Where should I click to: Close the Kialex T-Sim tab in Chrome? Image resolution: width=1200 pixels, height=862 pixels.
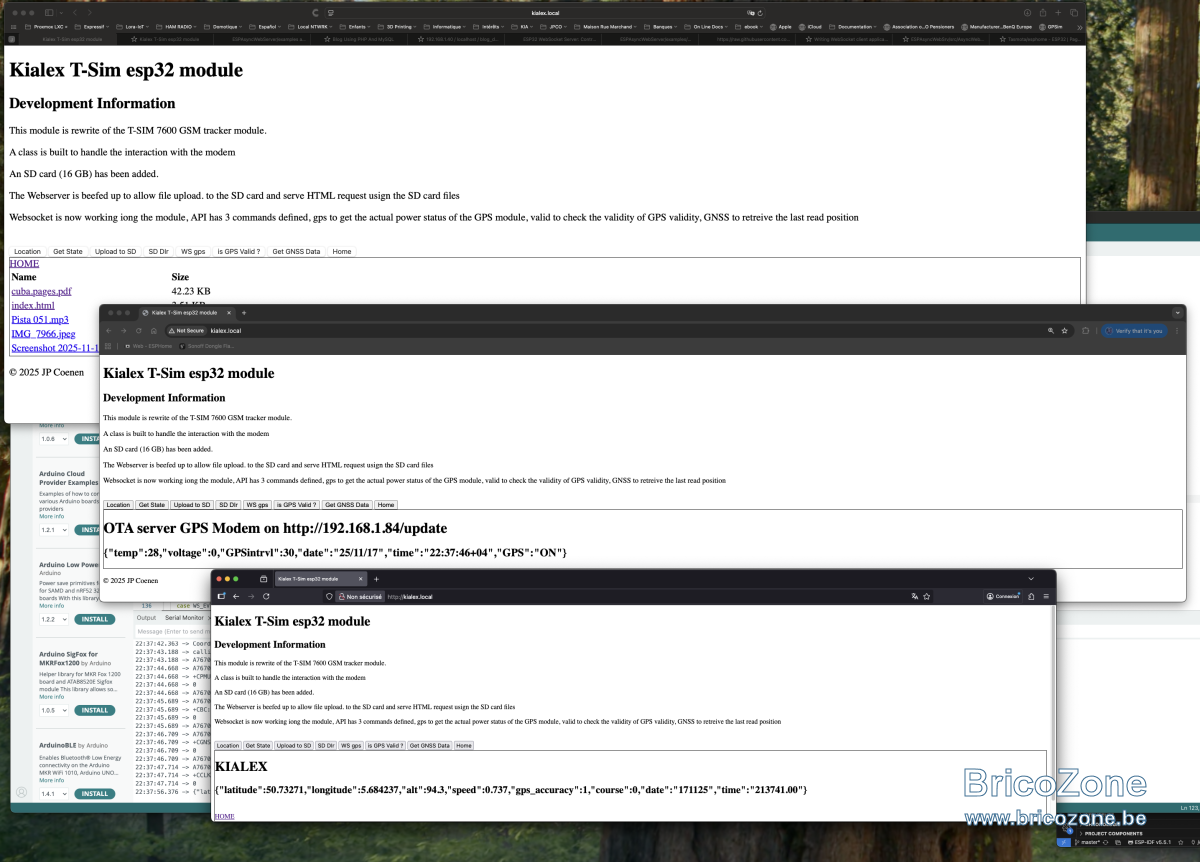(x=230, y=313)
